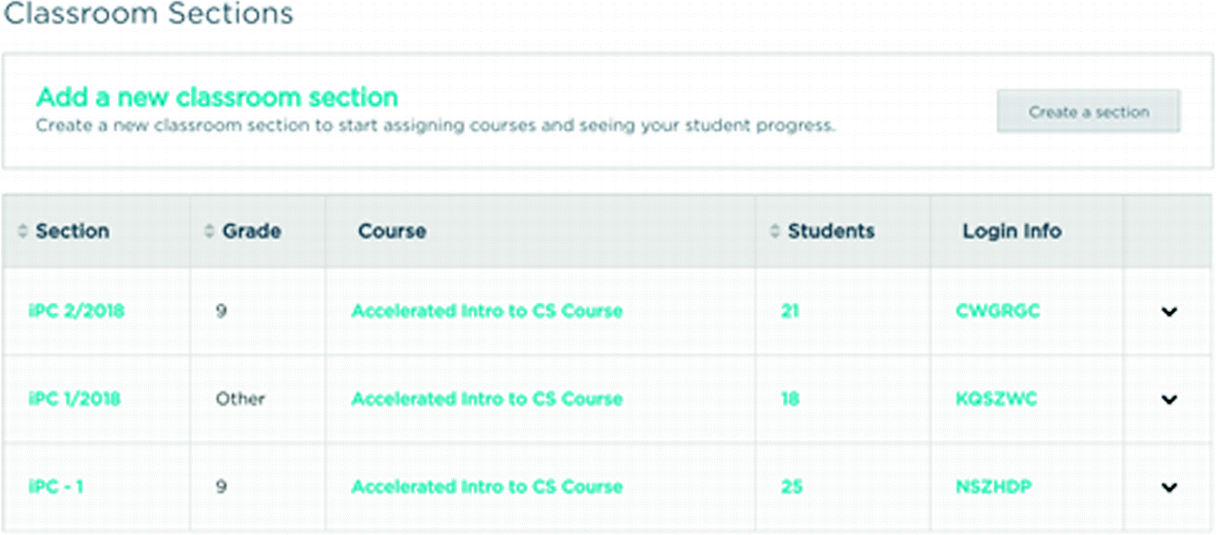The image size is (1216, 535).
Task: Expand options for iPC 1/2018 row
Action: click(x=1168, y=399)
